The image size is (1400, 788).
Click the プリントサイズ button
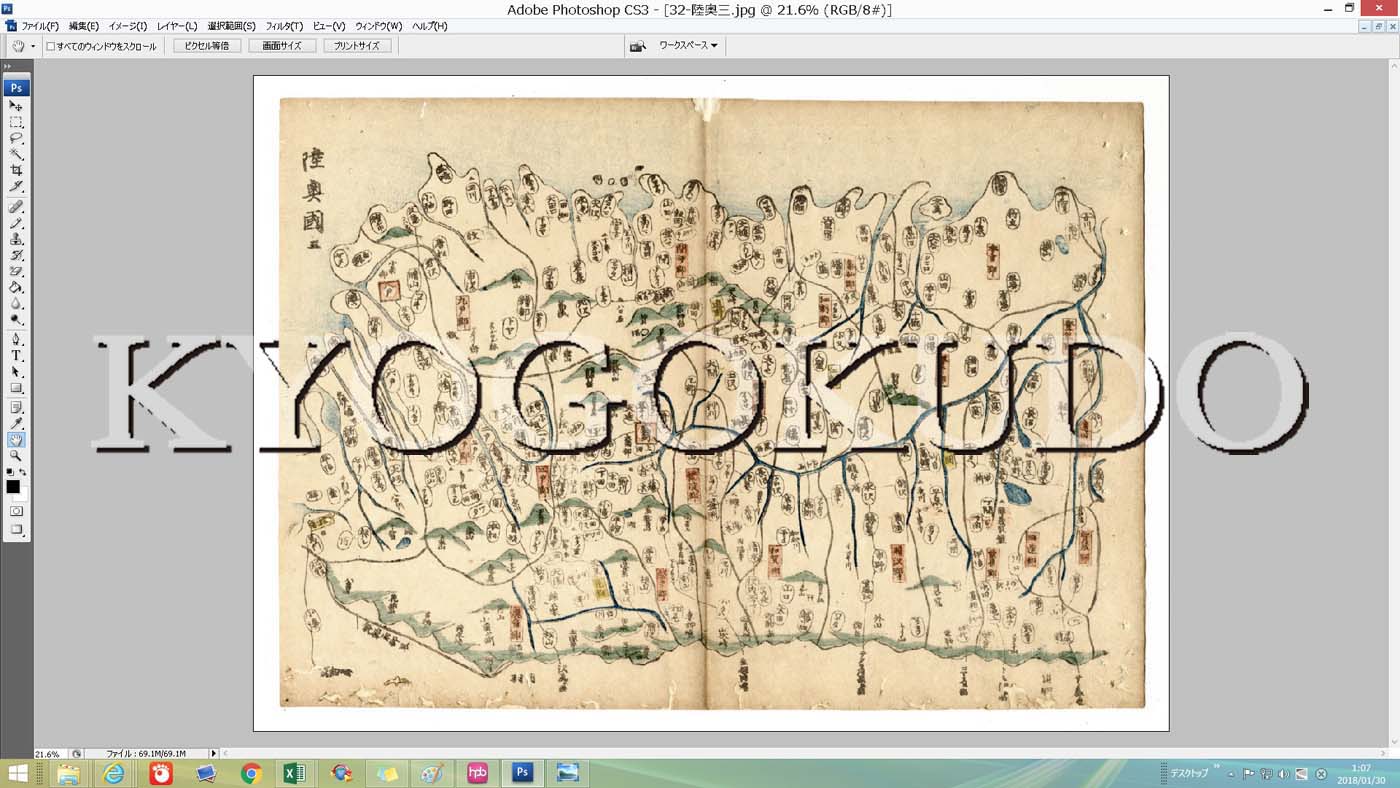(x=357, y=46)
